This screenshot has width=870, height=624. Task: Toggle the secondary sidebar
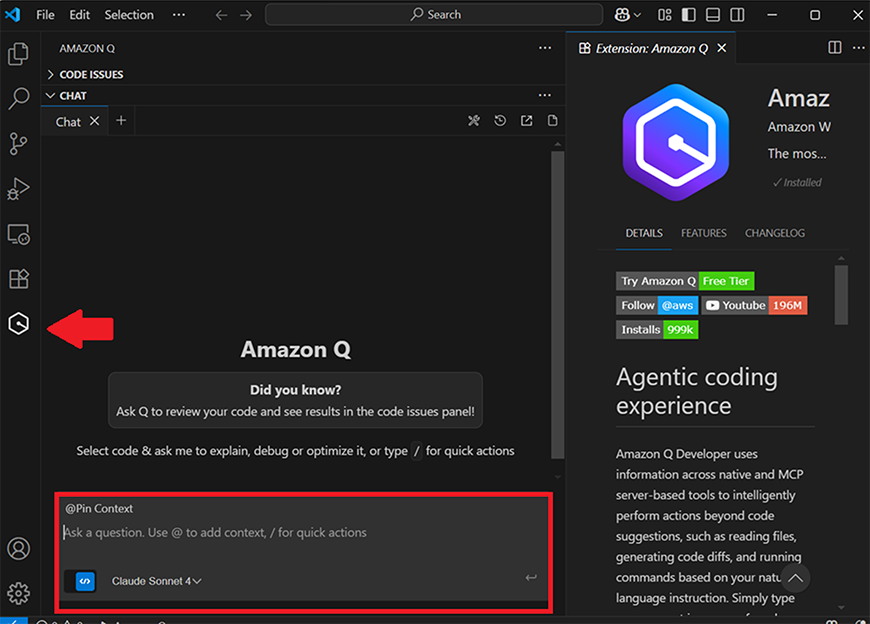[x=736, y=14]
